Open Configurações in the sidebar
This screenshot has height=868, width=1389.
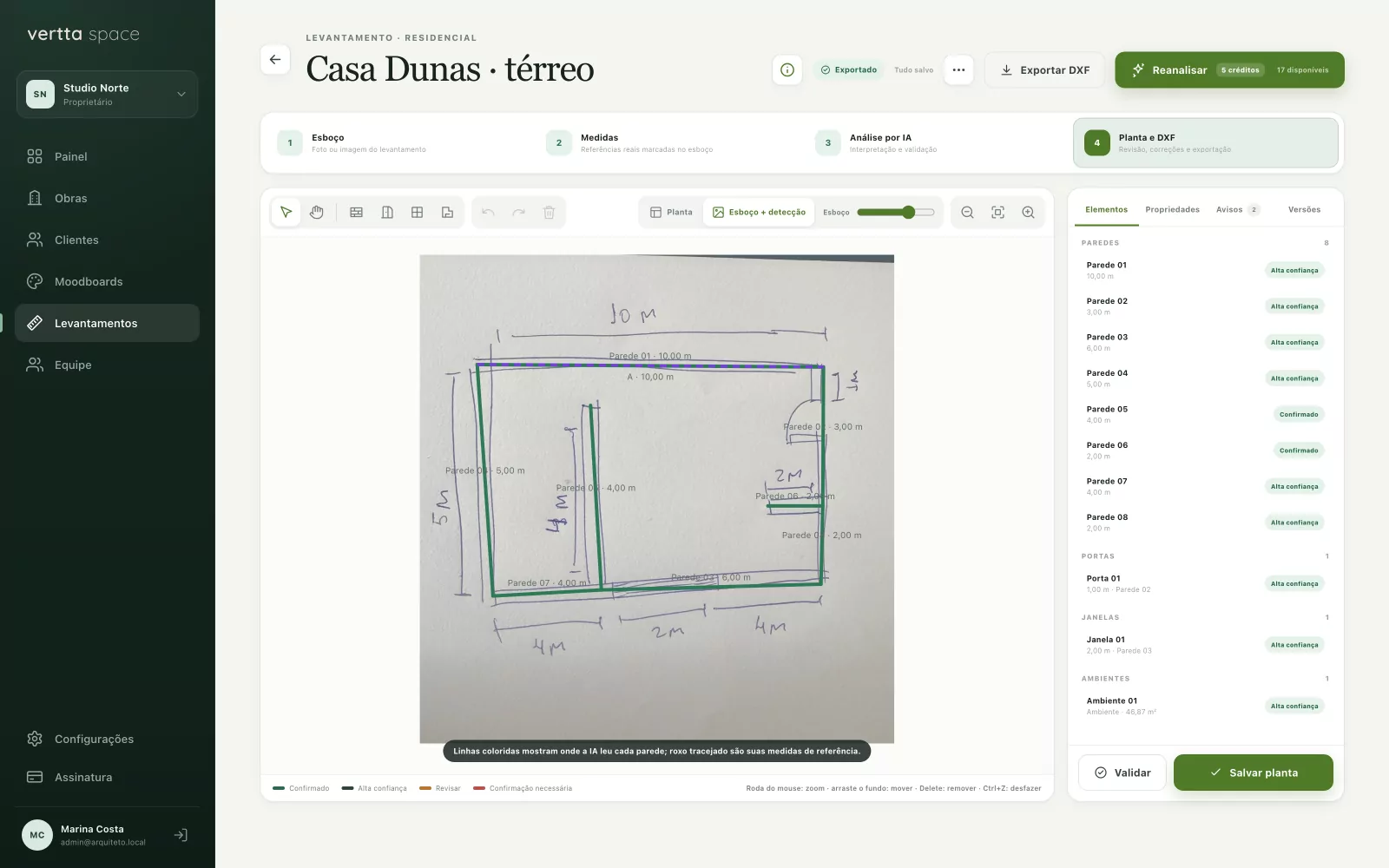(x=107, y=739)
